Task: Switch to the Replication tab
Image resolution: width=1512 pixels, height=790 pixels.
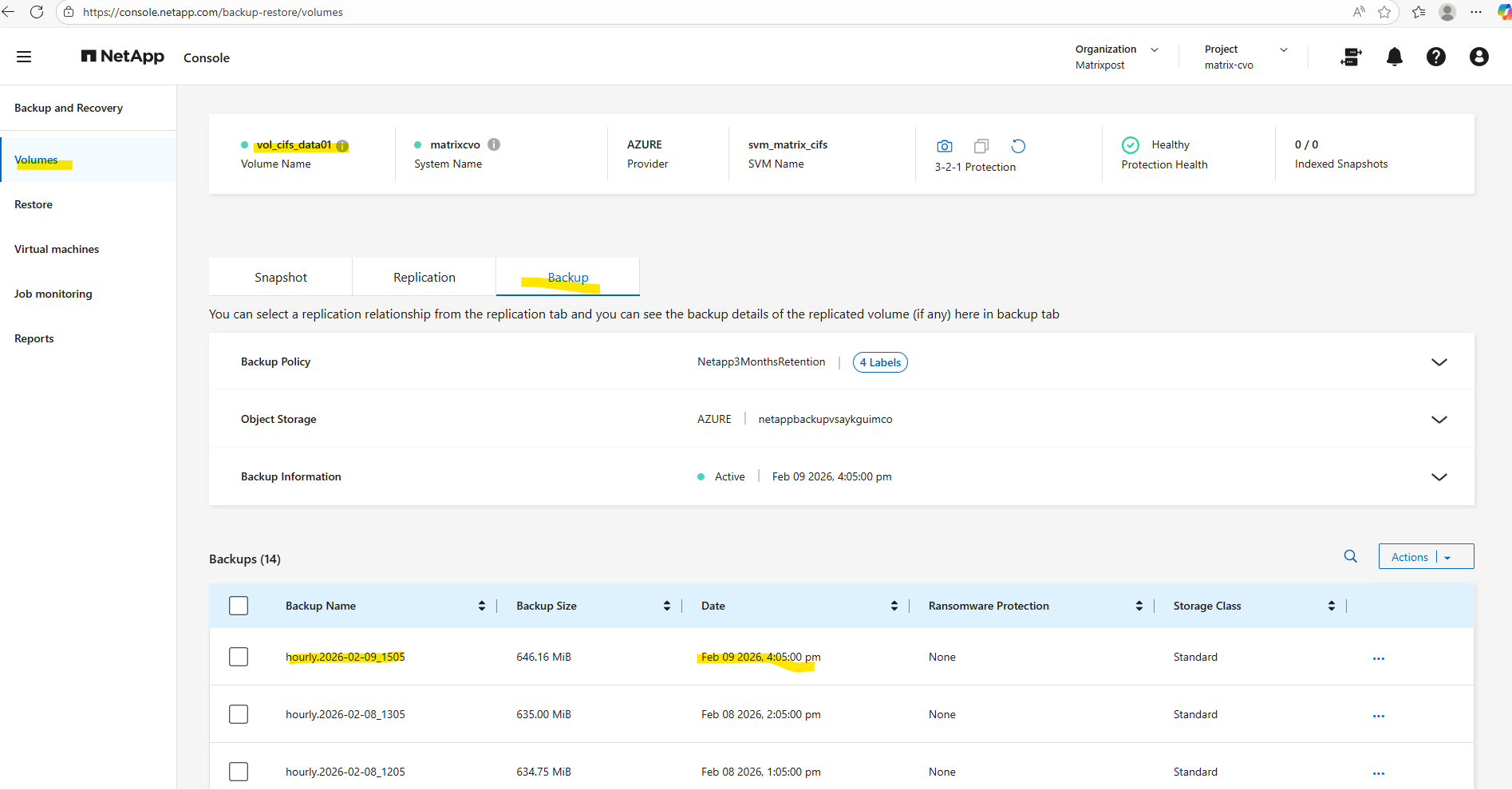Action: coord(424,277)
